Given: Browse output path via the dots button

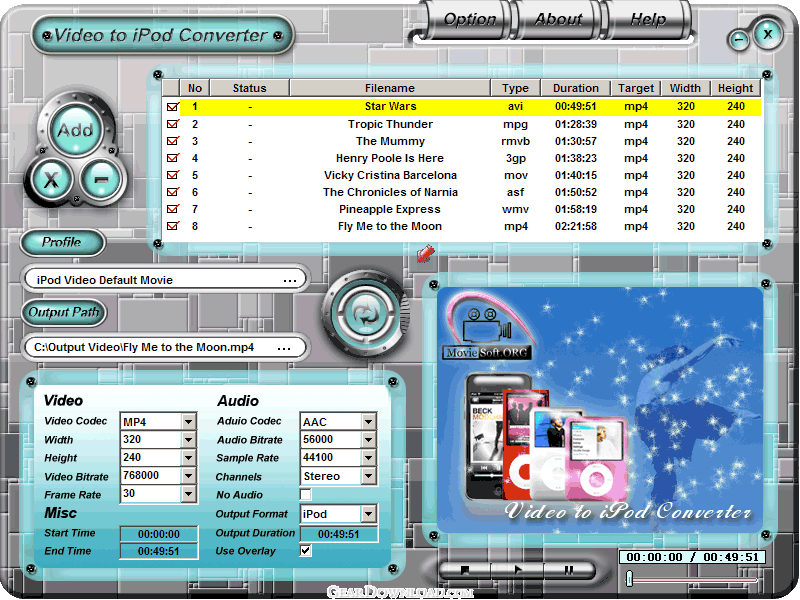Looking at the screenshot, I should point(284,348).
